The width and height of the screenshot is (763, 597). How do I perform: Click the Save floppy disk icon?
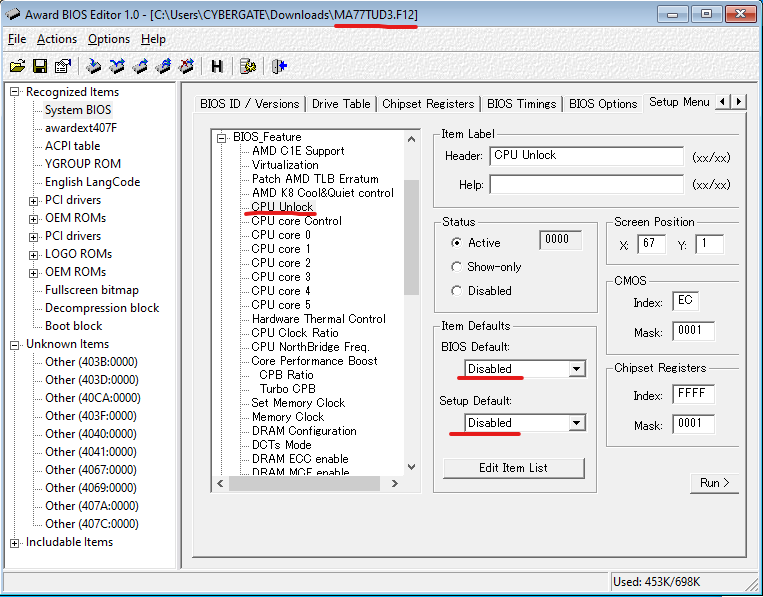(40, 66)
